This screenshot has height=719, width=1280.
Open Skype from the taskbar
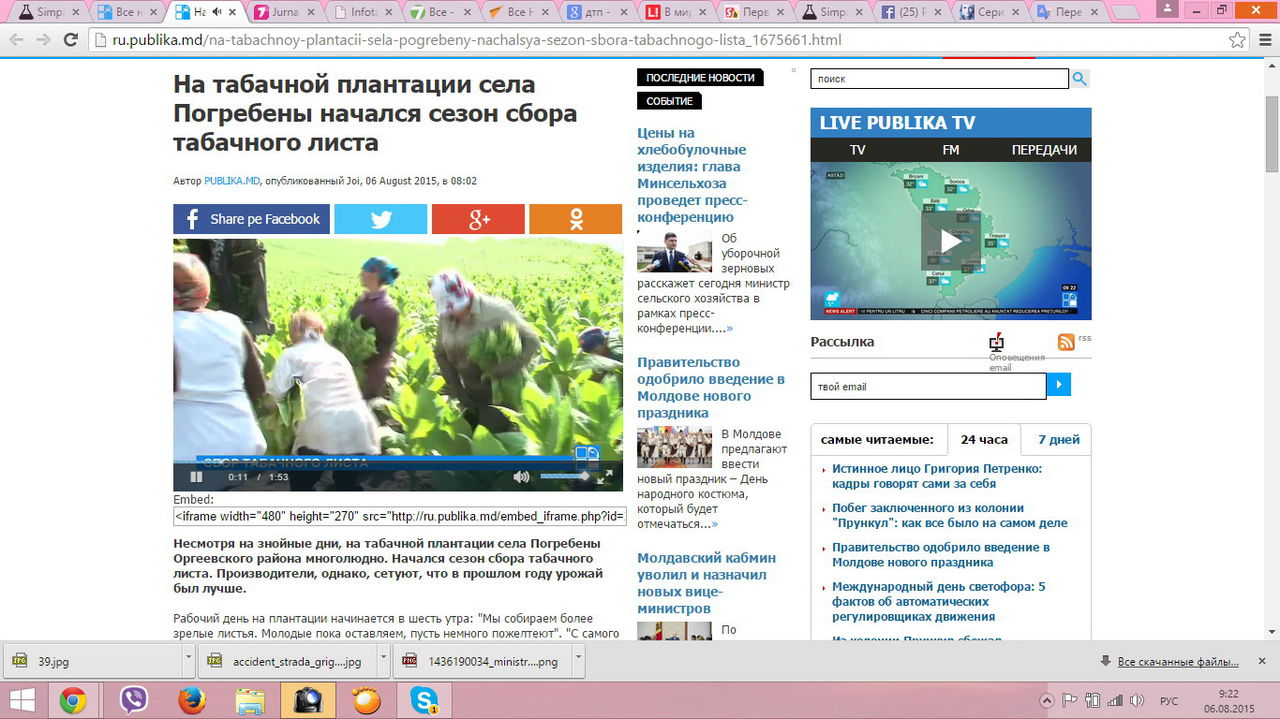[x=424, y=700]
